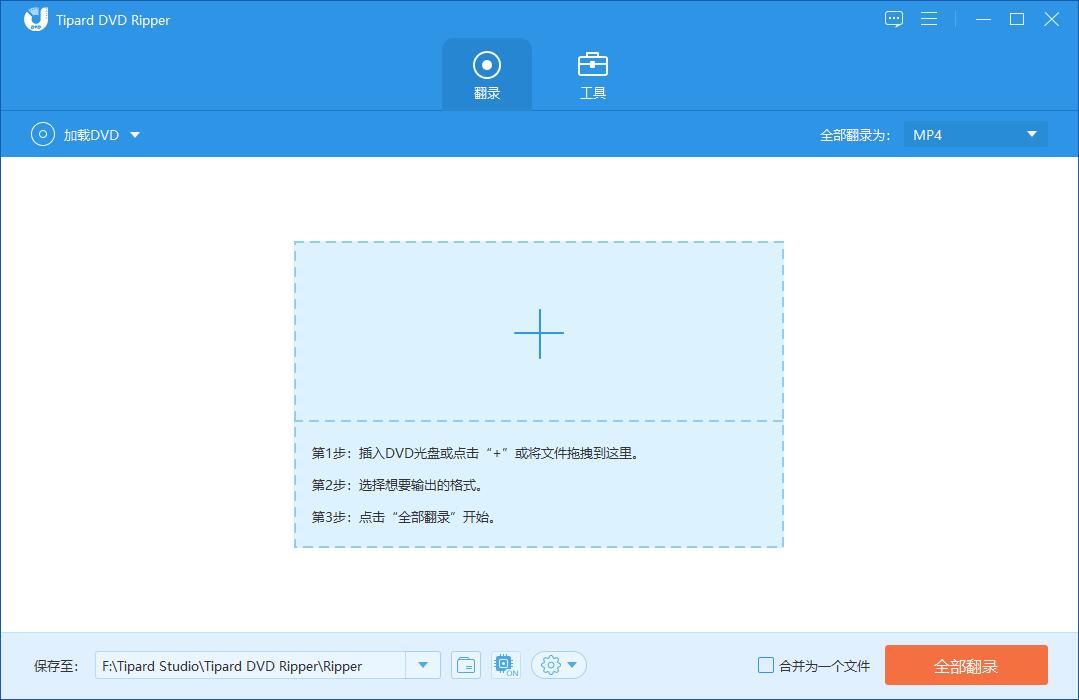Open the MP4 output format dropdown
Image resolution: width=1079 pixels, height=700 pixels.
point(975,135)
